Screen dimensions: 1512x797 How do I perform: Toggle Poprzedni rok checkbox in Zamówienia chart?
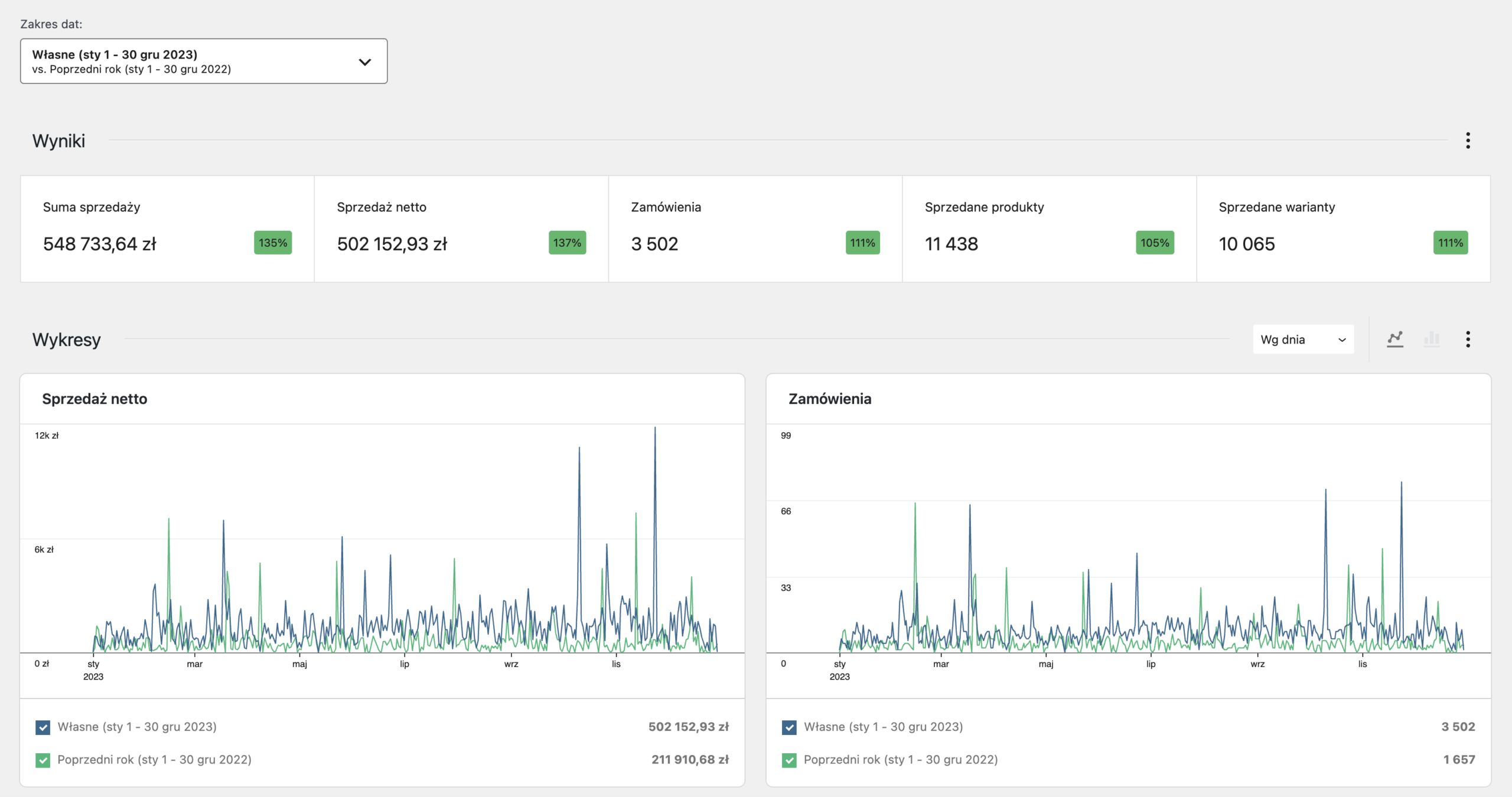(x=789, y=760)
